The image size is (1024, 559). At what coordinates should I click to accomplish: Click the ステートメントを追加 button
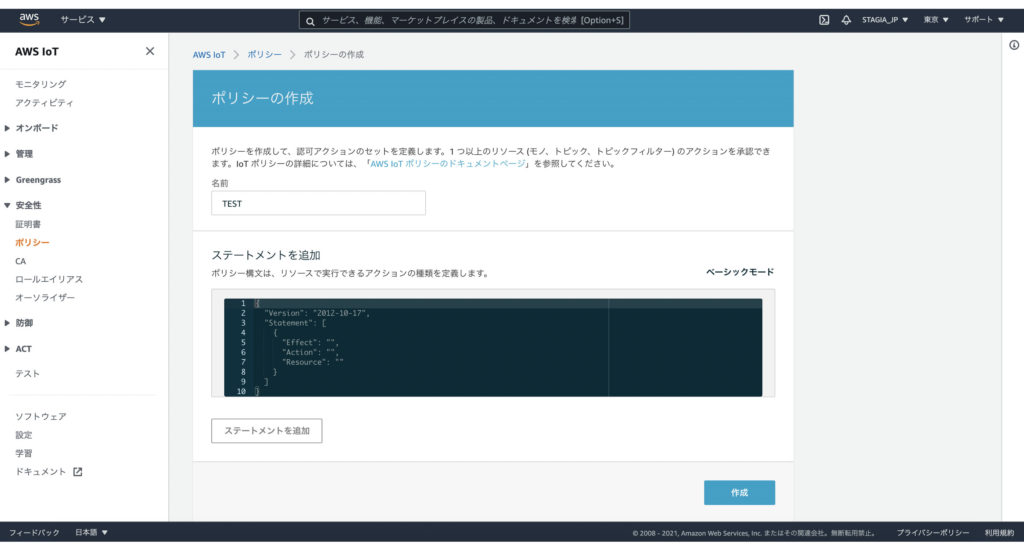coord(266,431)
